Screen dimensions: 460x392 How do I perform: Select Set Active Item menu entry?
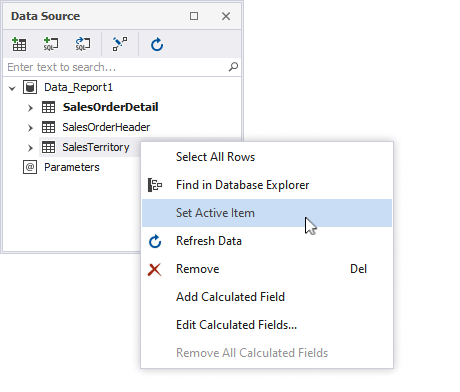267,213
